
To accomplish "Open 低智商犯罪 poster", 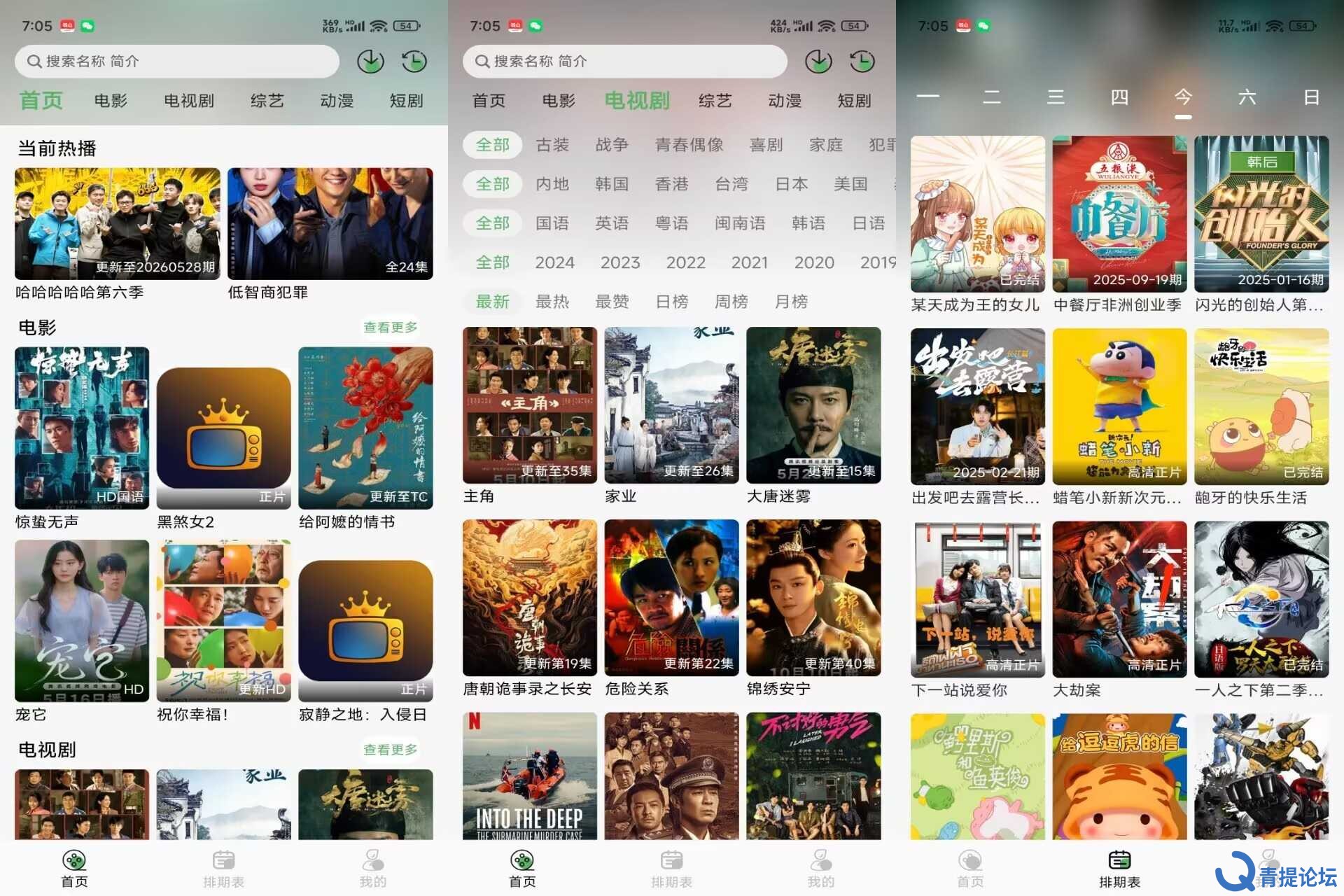I will [330, 223].
